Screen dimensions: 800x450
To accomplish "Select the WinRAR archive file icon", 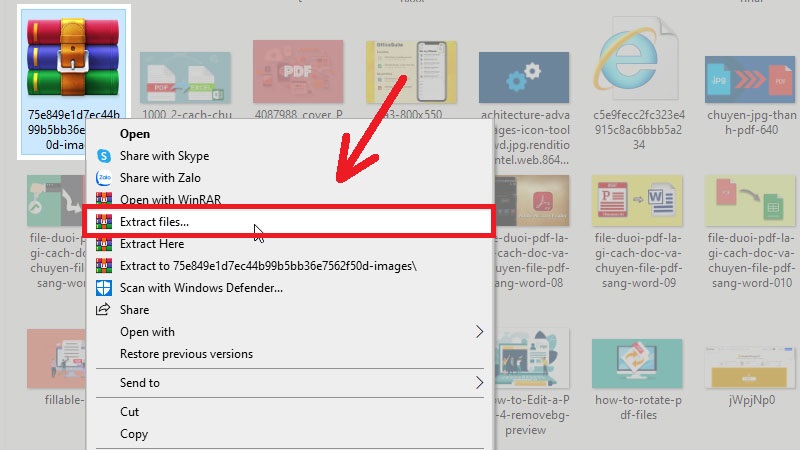I will click(73, 56).
